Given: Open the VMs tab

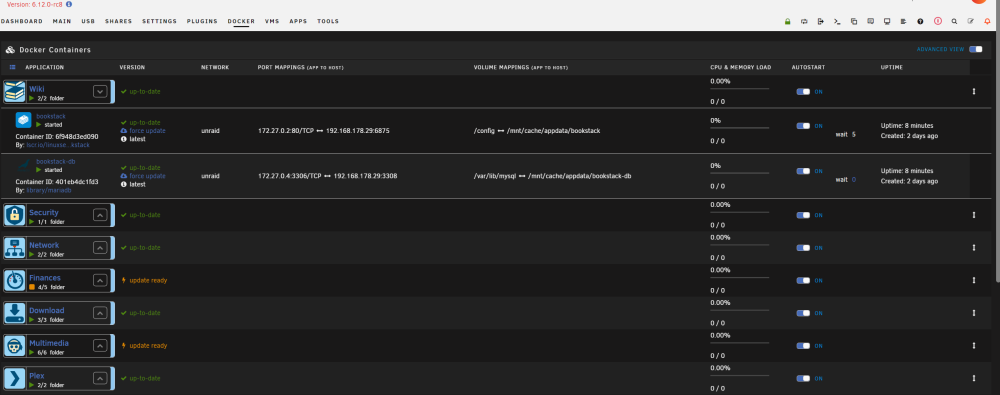Looking at the screenshot, I should coord(272,21).
